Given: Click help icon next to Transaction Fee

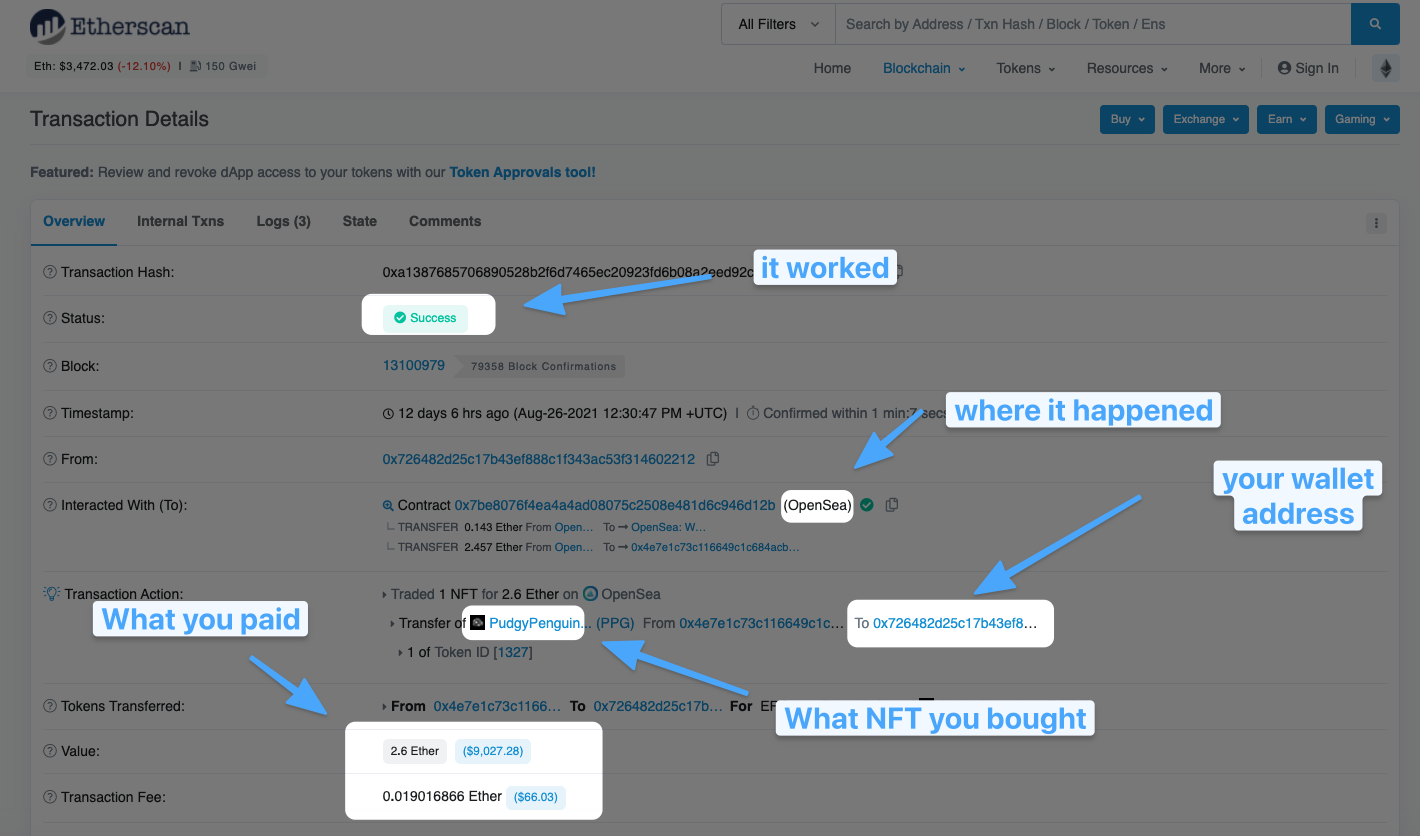Looking at the screenshot, I should [x=50, y=797].
